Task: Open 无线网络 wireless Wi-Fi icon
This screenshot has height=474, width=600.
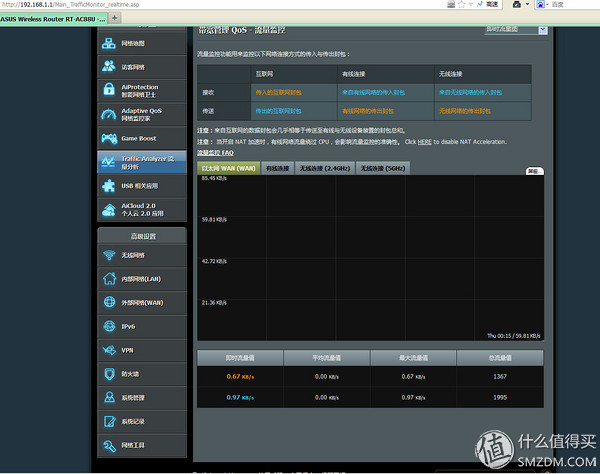Action: point(109,255)
